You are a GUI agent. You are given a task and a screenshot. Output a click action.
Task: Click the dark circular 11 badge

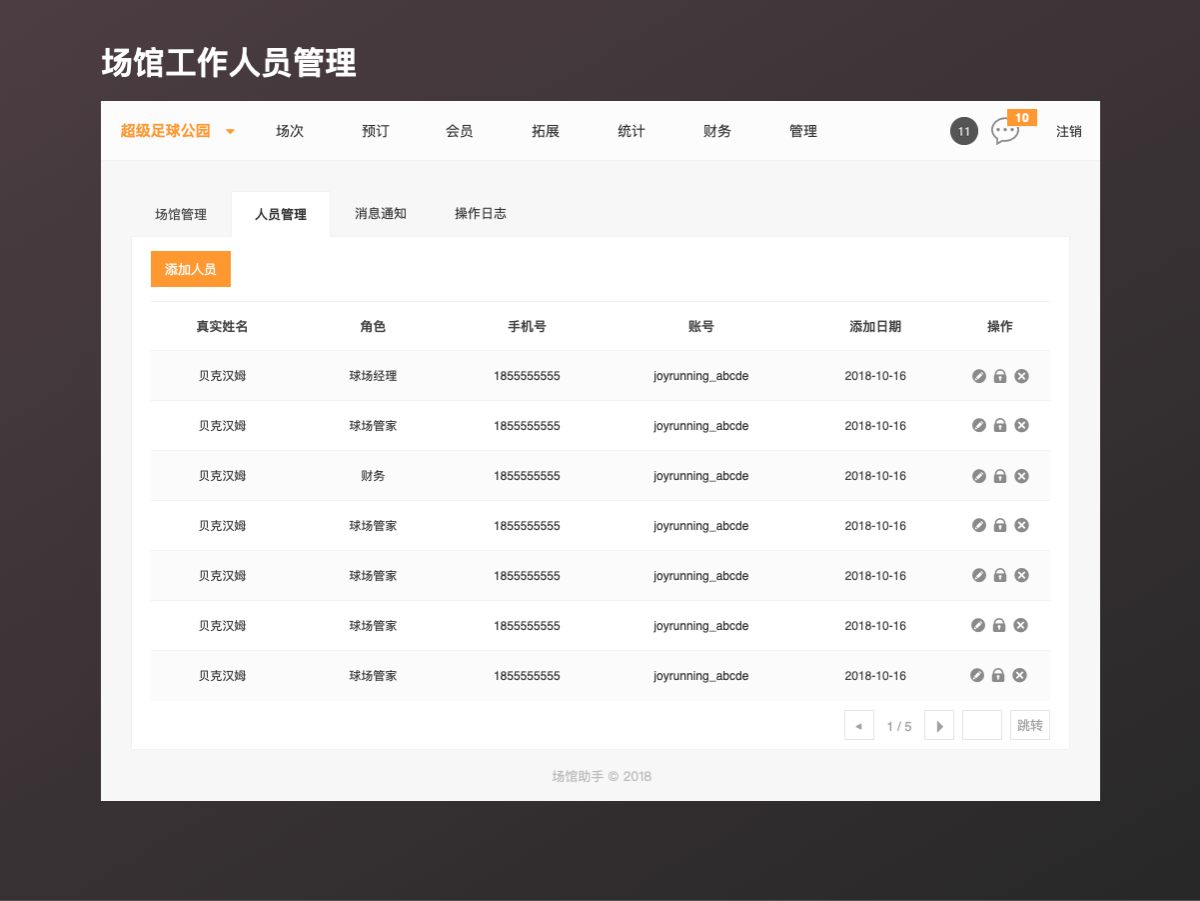click(964, 131)
